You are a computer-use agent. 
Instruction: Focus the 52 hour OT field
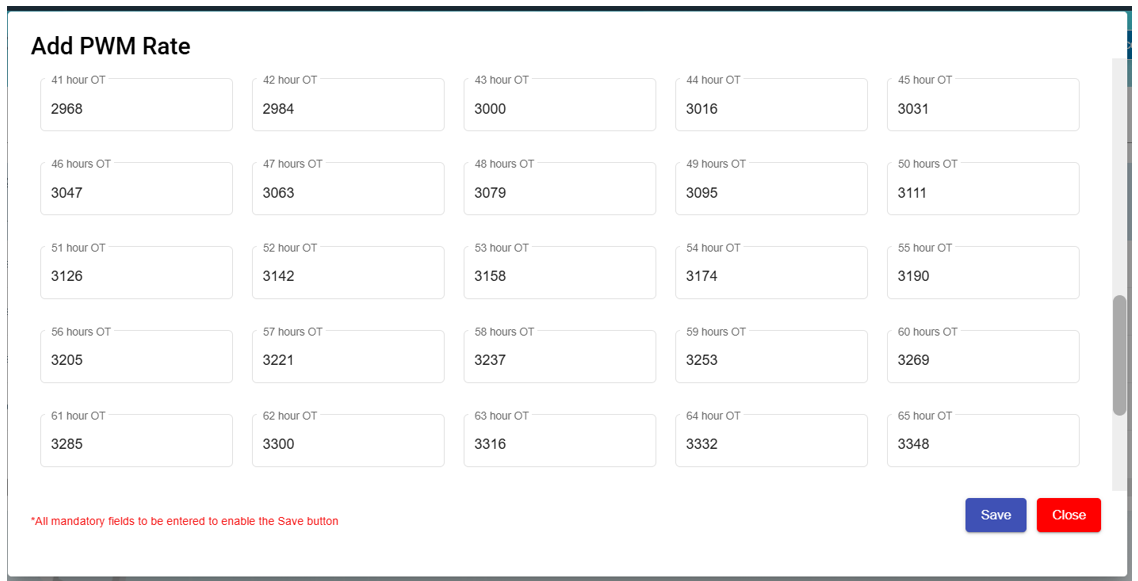tap(347, 276)
